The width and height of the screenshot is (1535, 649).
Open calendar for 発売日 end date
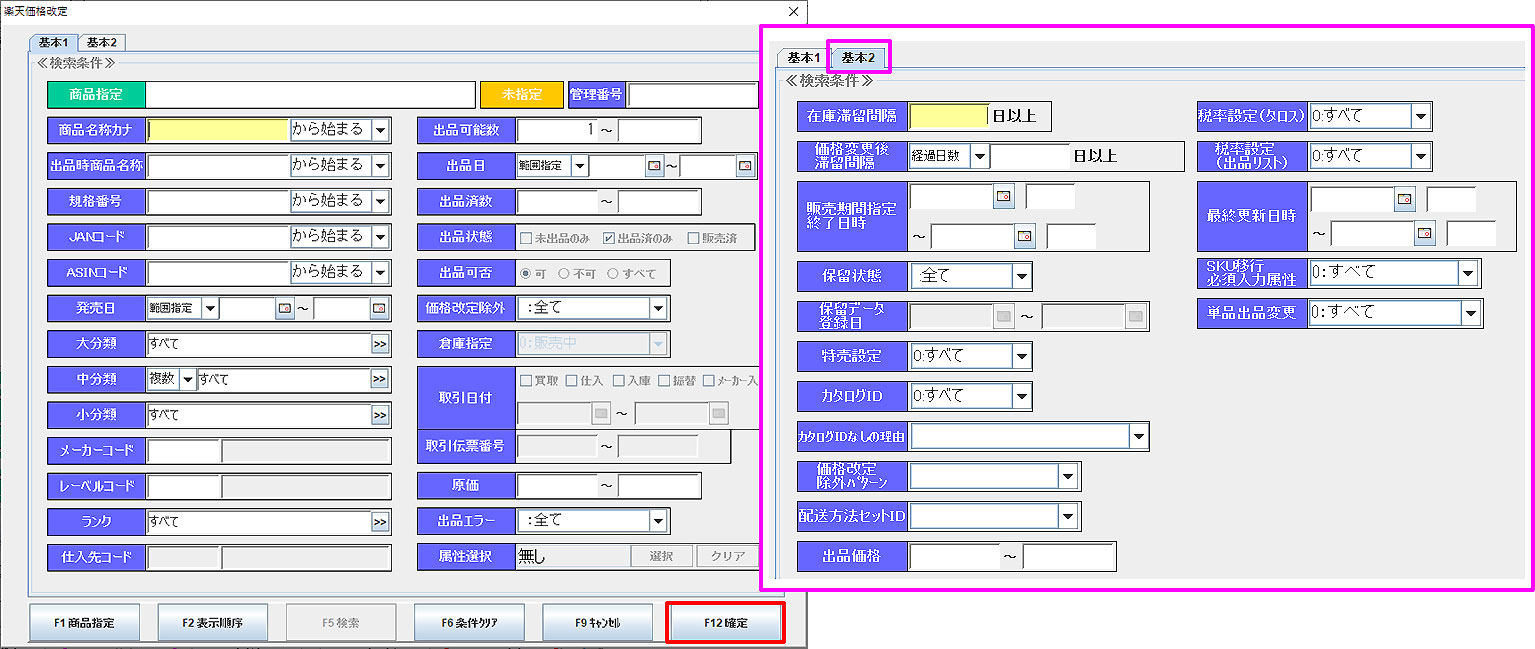click(379, 308)
